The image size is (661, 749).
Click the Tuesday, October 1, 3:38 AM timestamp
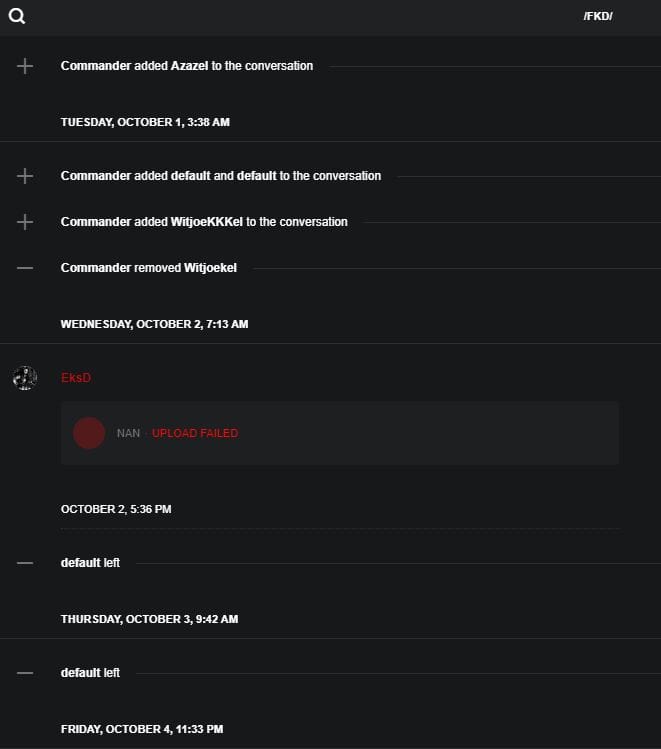[145, 122]
